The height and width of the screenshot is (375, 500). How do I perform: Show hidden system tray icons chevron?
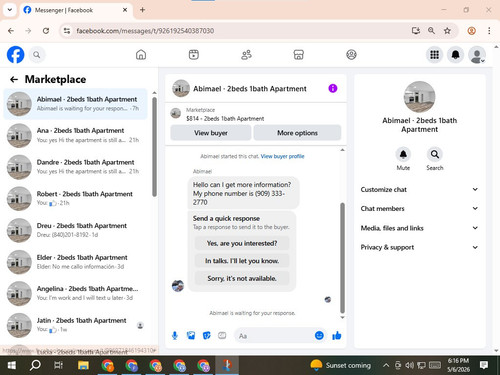pos(386,365)
